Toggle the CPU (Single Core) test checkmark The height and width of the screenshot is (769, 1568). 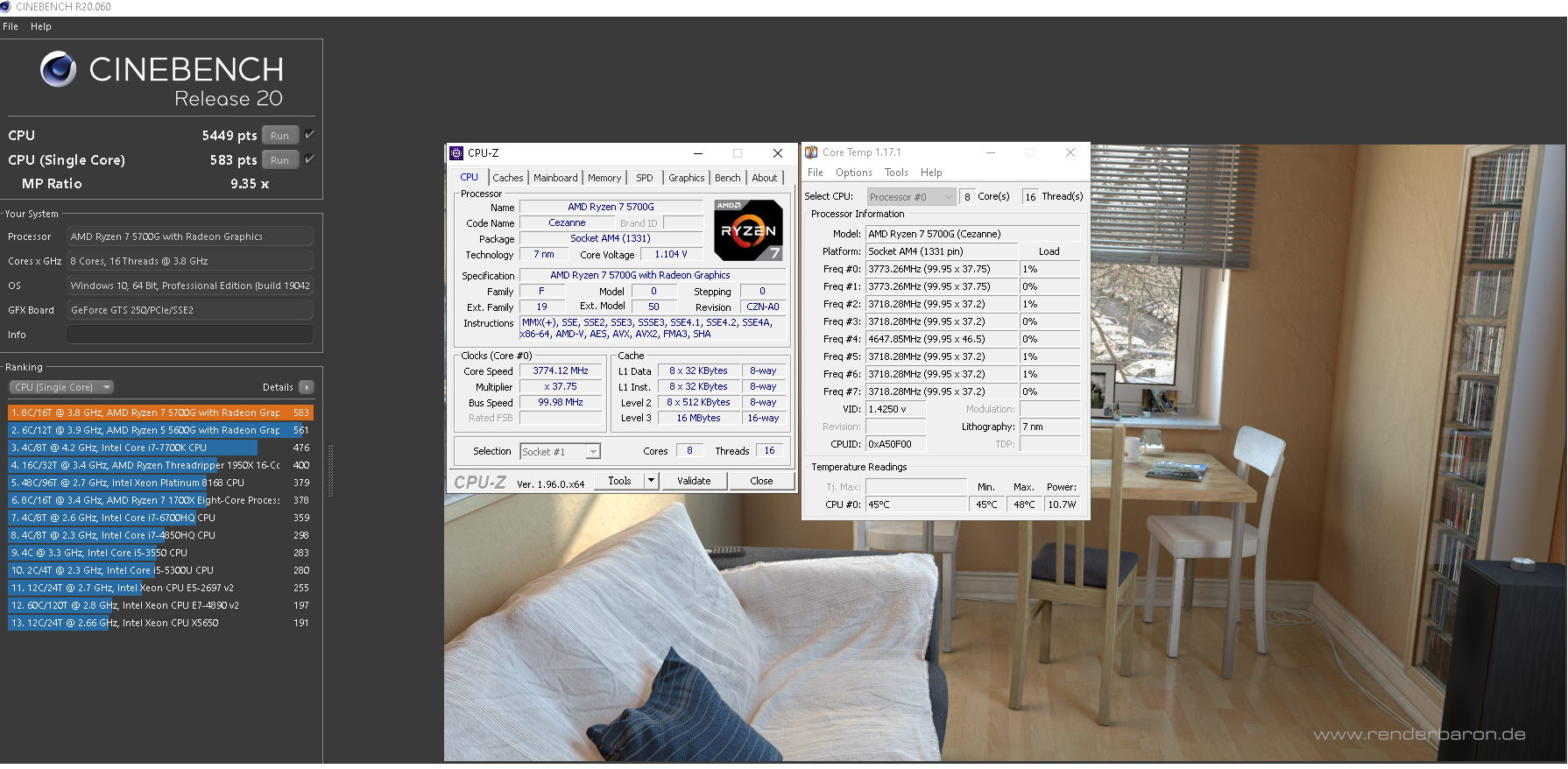[x=309, y=159]
